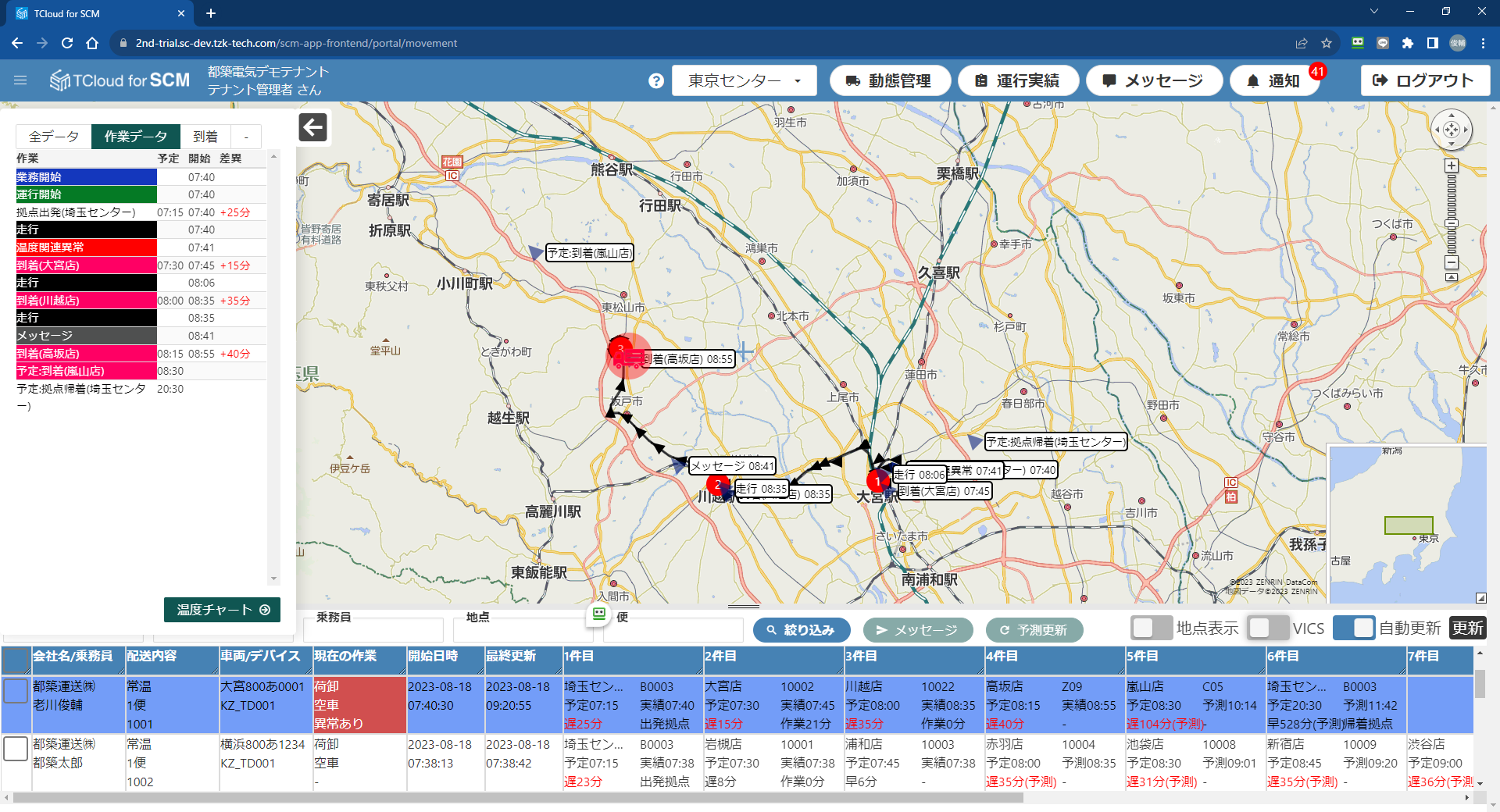Click the back arrow to collapse work panel

(312, 127)
